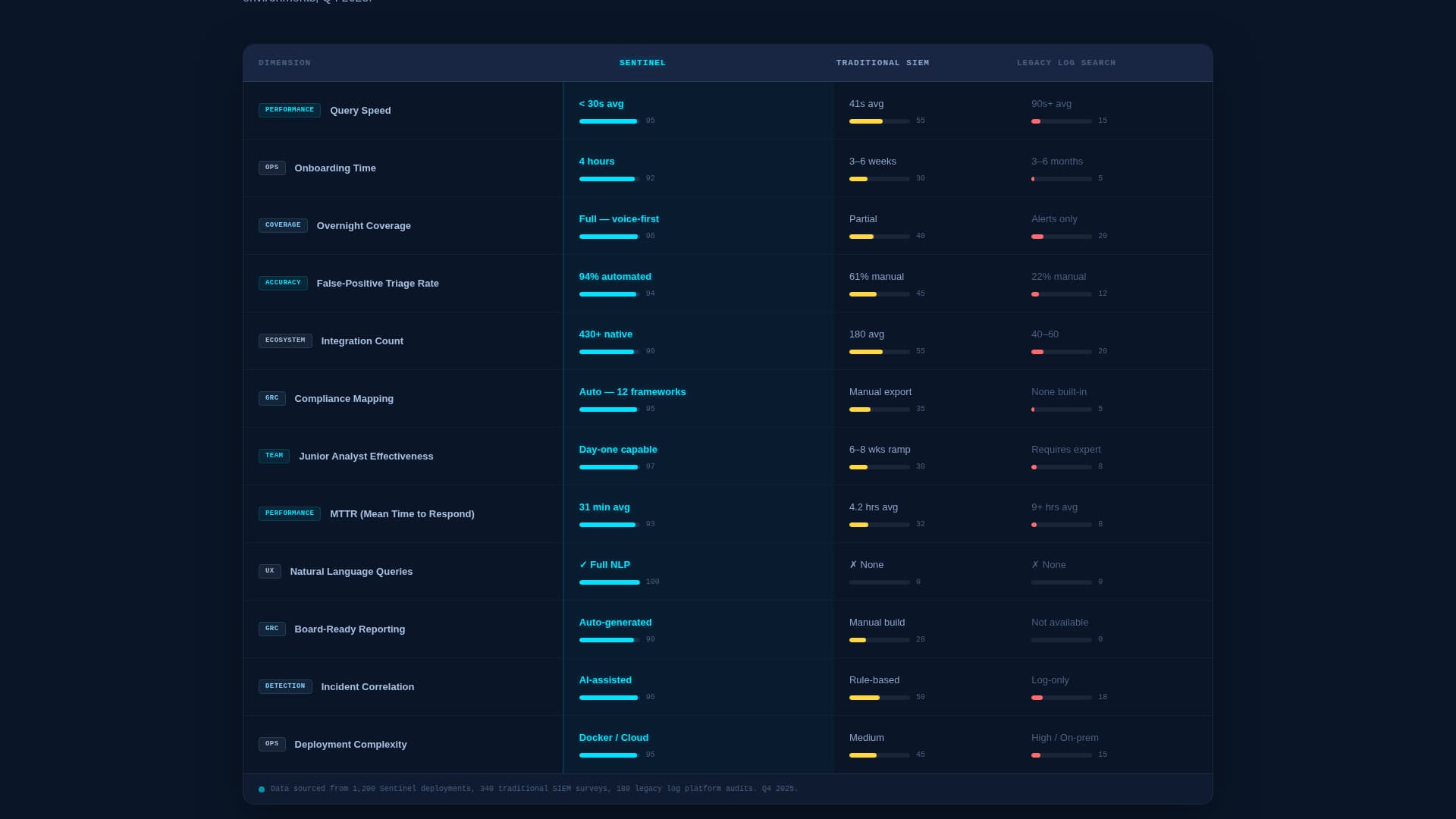Click the 'Docker / Cloud' deployment value
1456x819 pixels.
tap(613, 738)
